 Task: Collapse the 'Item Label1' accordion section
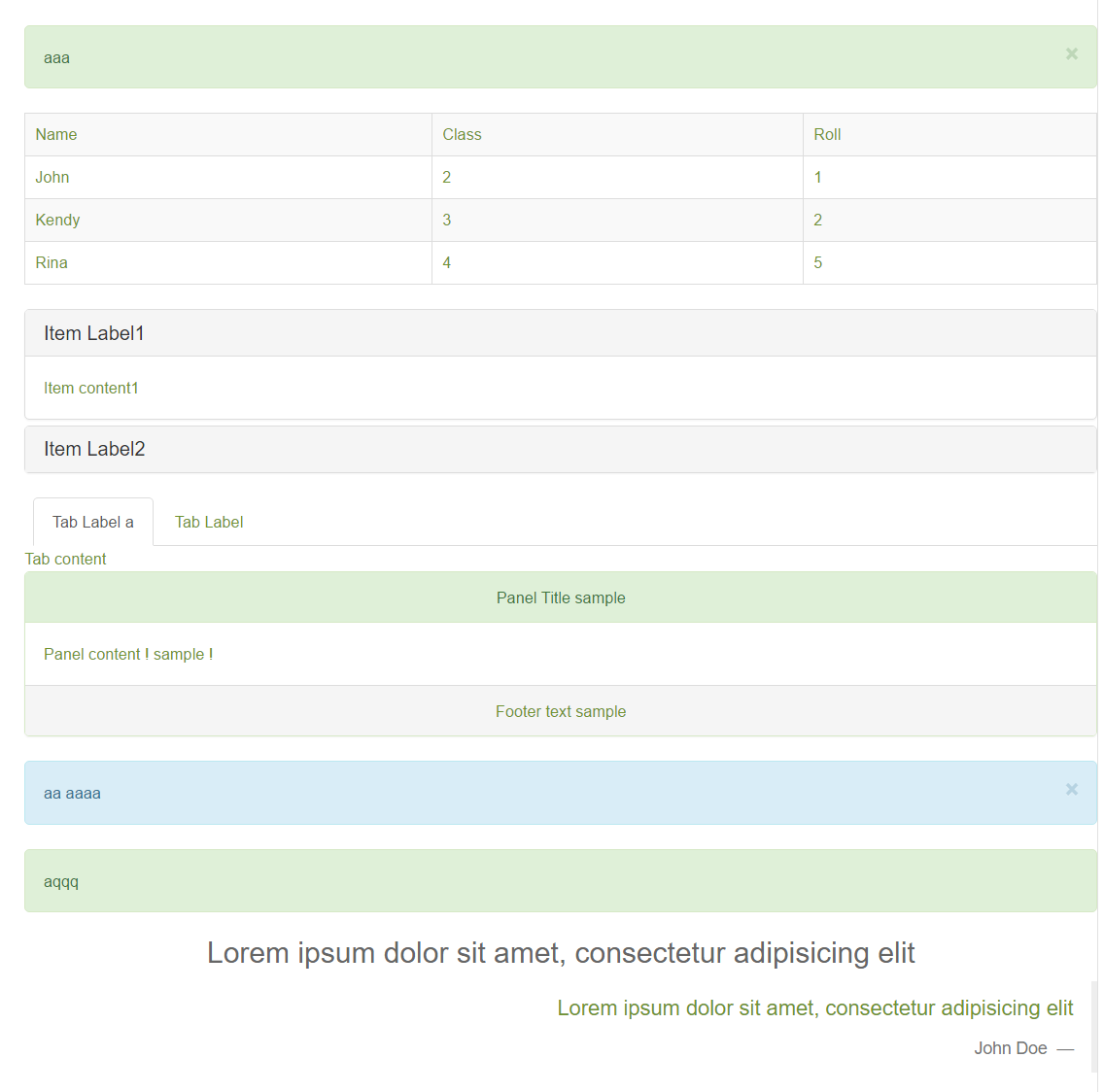(94, 332)
